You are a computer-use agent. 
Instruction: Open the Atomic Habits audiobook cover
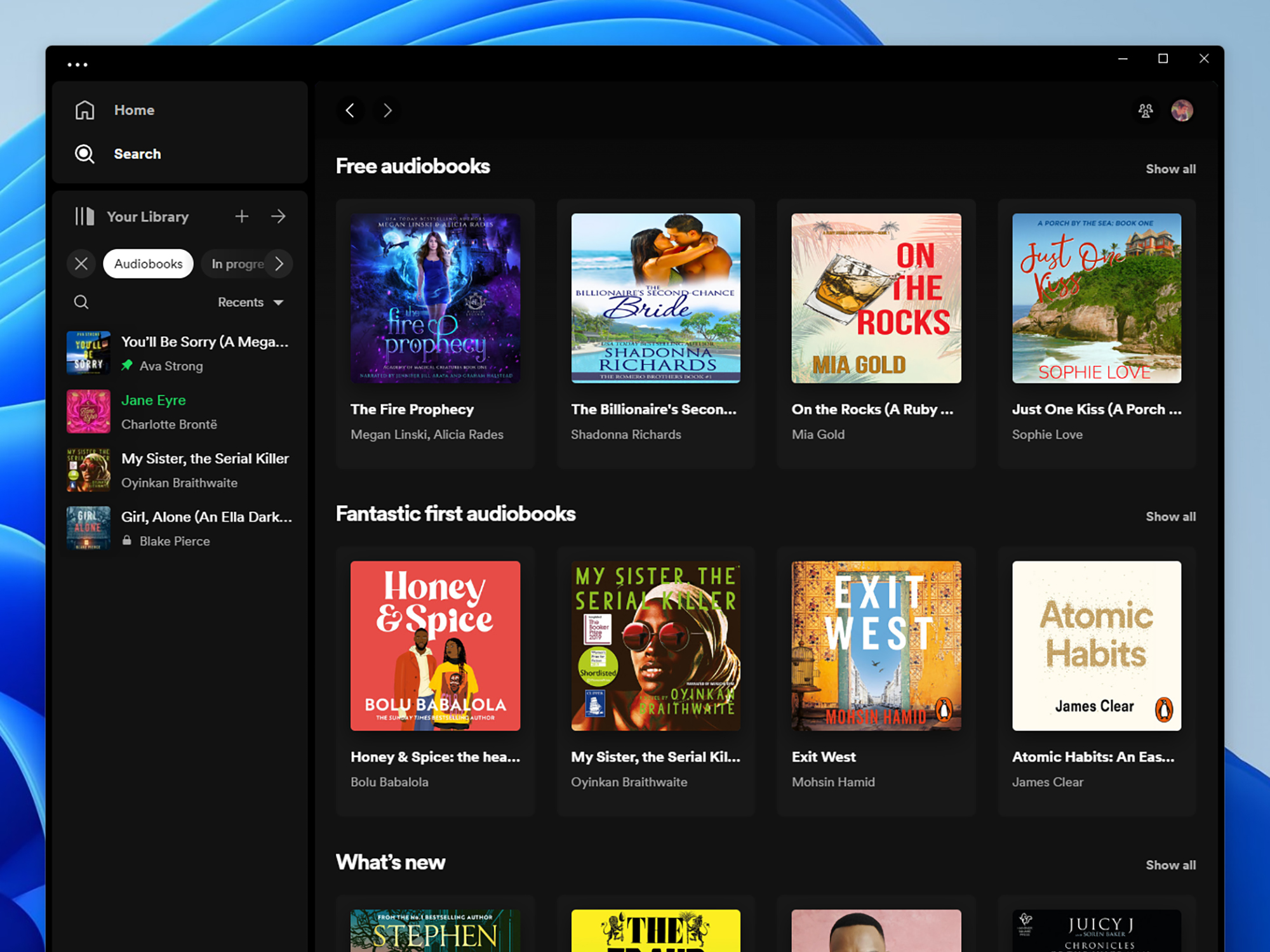pos(1097,645)
